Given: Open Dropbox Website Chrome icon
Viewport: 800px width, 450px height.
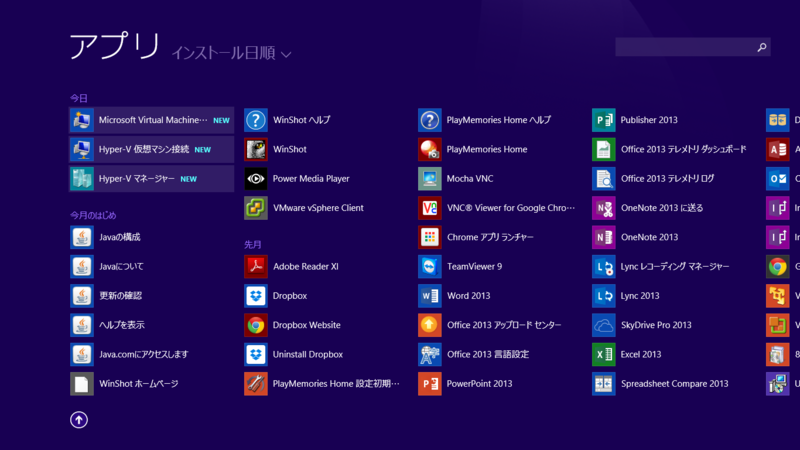Looking at the screenshot, I should (256, 325).
